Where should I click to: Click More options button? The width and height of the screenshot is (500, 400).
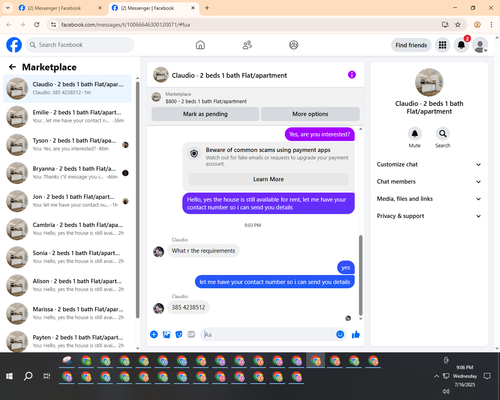coord(310,114)
